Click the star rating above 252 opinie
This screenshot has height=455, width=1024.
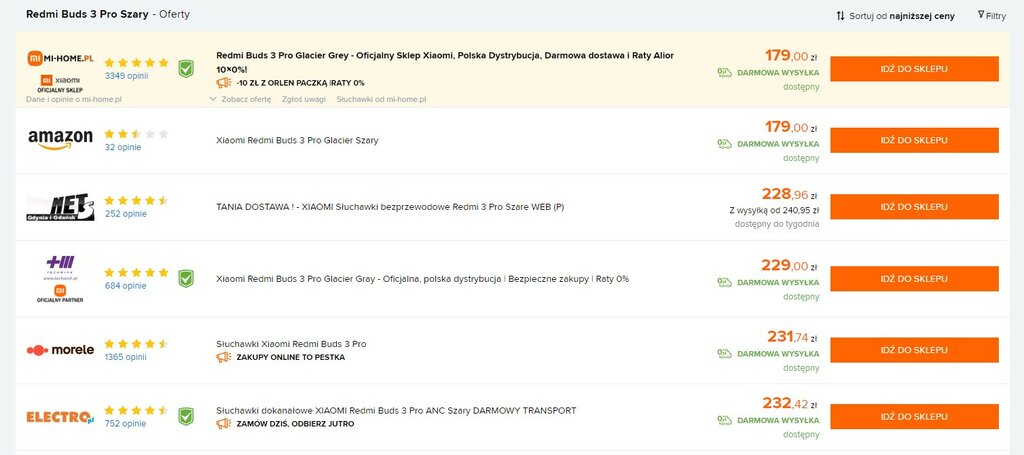[x=136, y=200]
